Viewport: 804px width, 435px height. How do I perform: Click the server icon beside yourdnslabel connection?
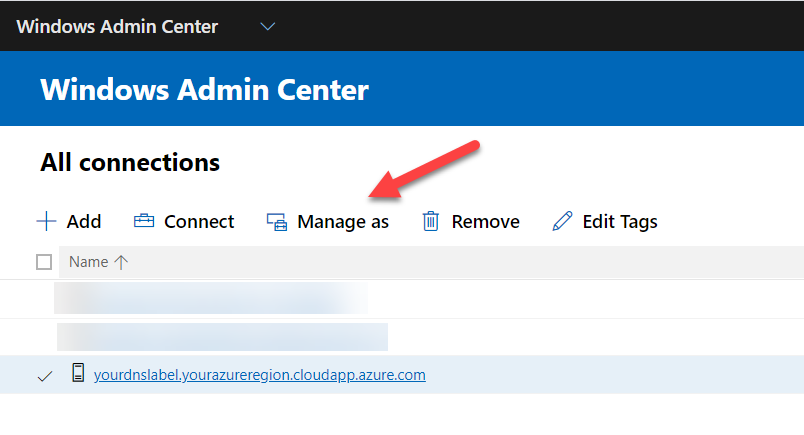(78, 372)
